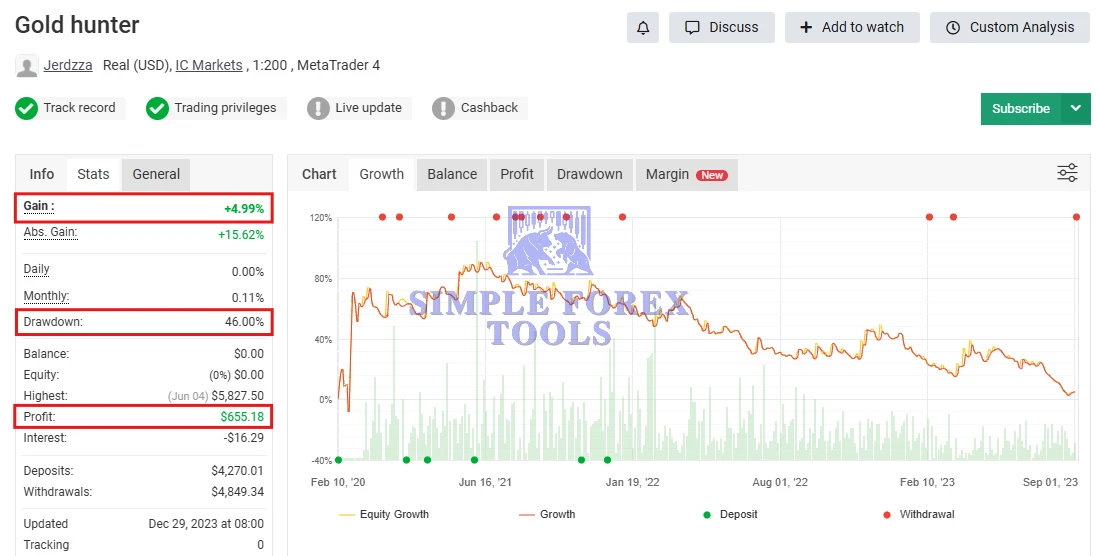Click the plus icon in Add to watch

coord(806,27)
